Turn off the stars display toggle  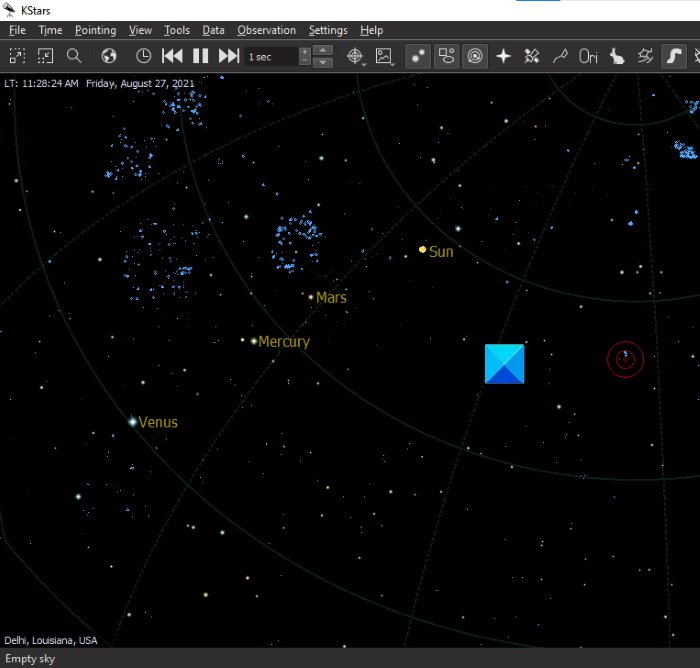coord(419,56)
